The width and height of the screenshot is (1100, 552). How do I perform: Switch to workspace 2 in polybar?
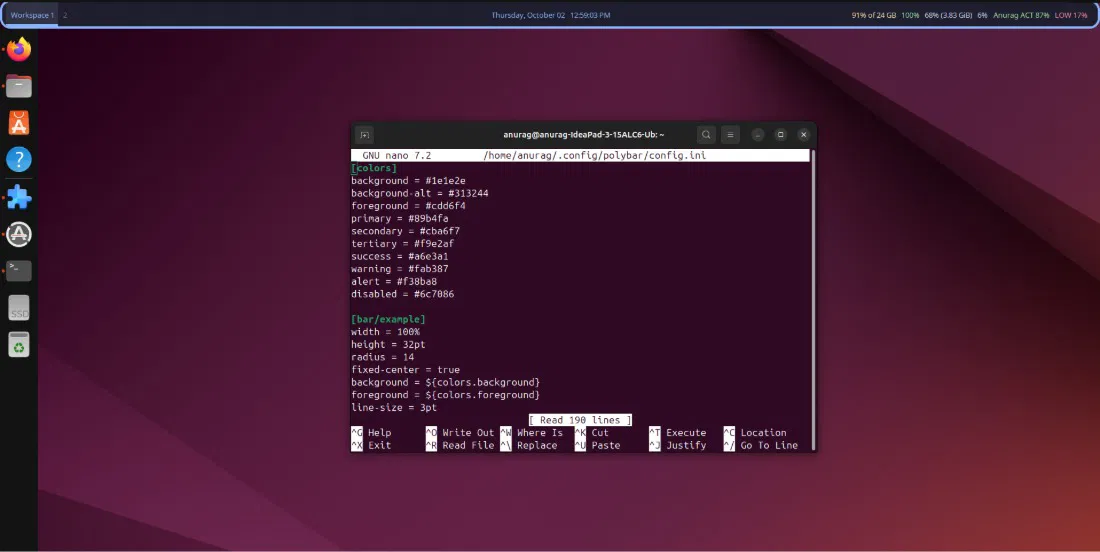66,16
